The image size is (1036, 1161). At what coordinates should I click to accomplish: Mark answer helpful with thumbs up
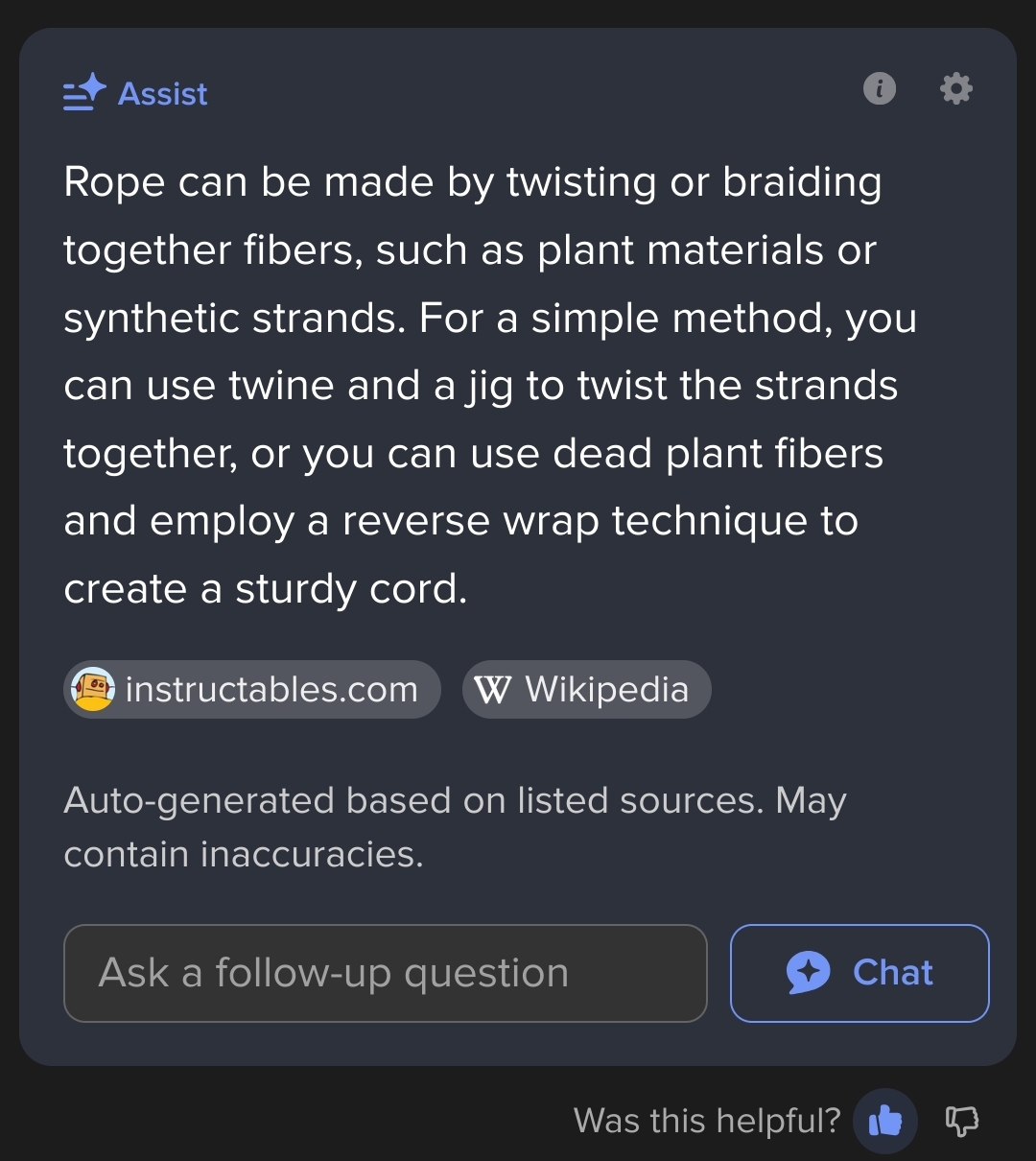coord(885,1120)
